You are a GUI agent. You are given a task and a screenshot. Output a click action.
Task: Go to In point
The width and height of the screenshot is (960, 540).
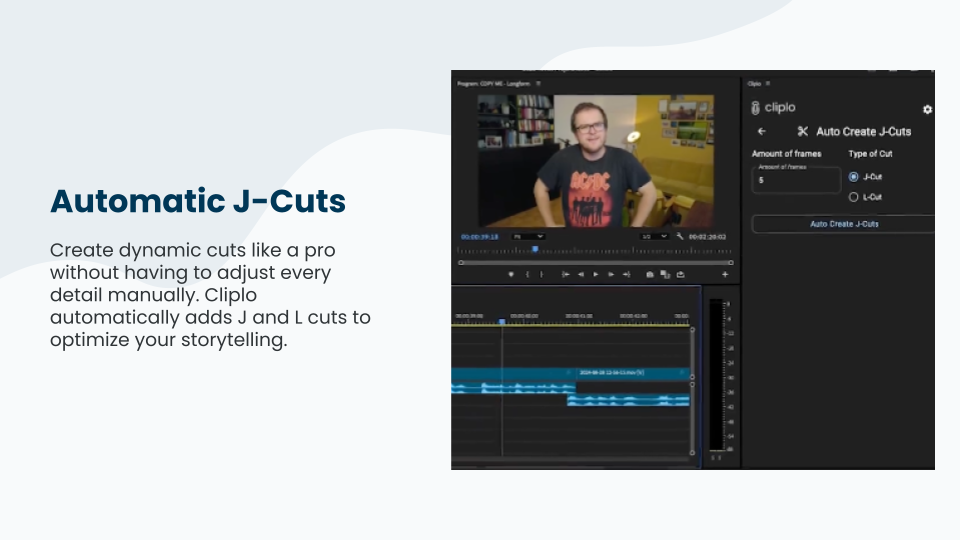click(565, 275)
